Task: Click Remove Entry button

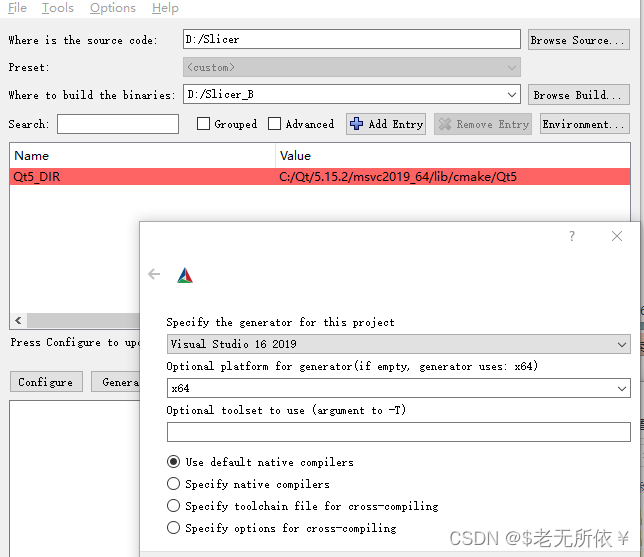Action: (483, 124)
